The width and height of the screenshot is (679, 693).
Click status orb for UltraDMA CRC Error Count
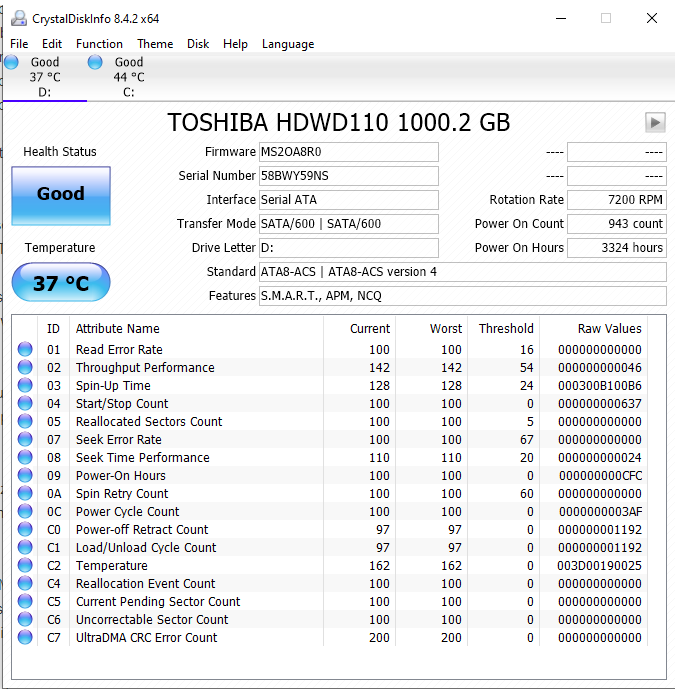[25, 637]
